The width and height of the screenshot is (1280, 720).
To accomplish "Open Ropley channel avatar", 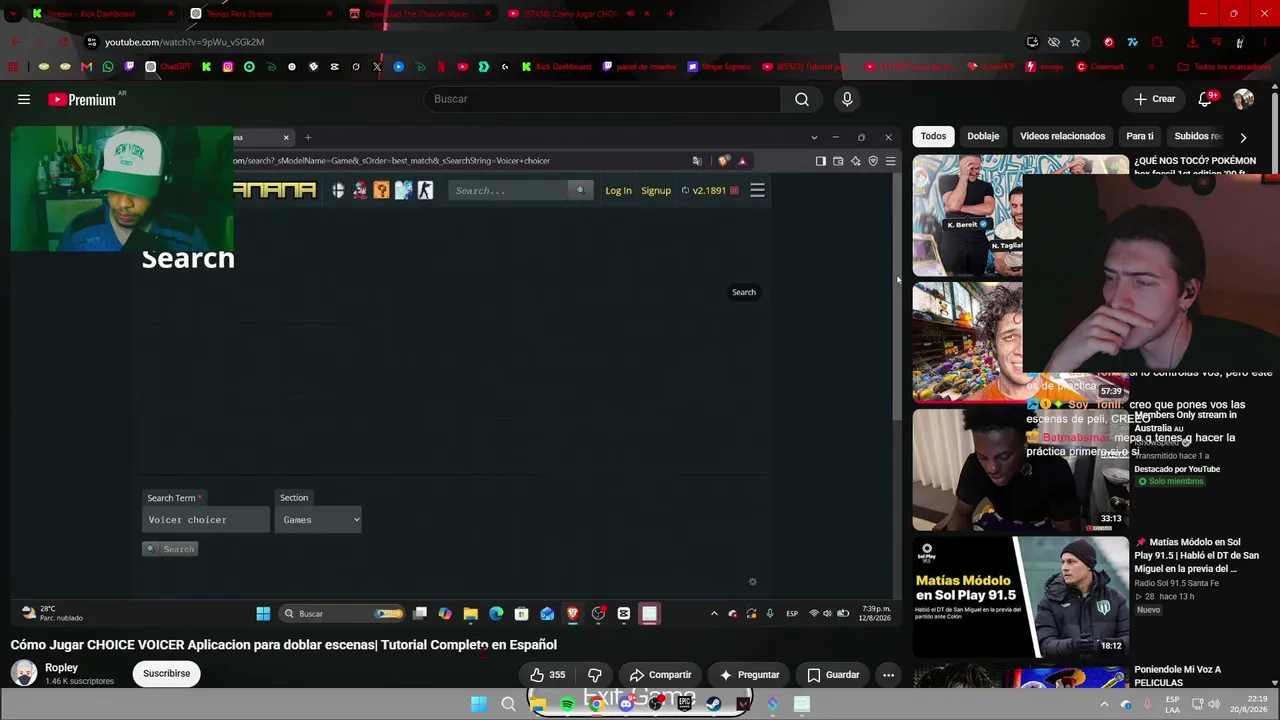I will click(x=24, y=673).
